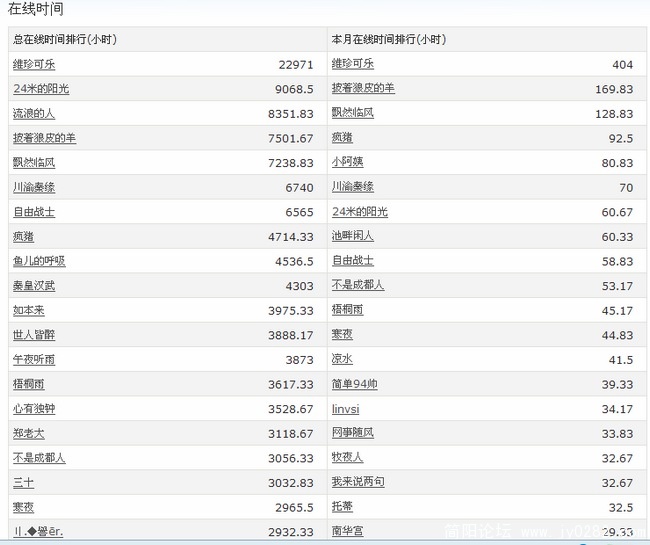Image resolution: width=650 pixels, height=545 pixels.
Task: Select the value 32.5
Action: pos(621,508)
